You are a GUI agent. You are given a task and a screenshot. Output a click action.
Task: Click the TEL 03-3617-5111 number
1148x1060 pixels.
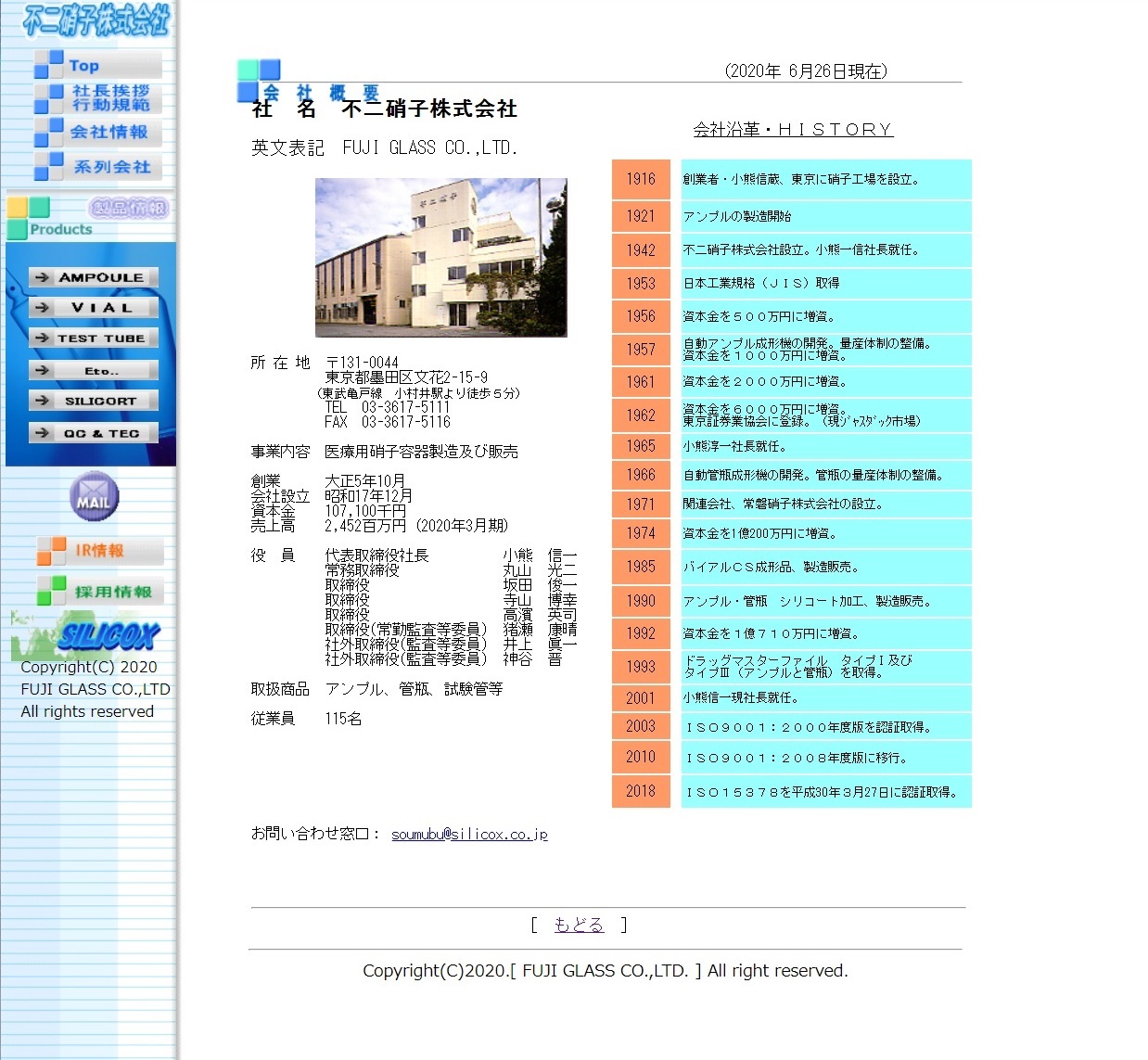pyautogui.click(x=388, y=407)
